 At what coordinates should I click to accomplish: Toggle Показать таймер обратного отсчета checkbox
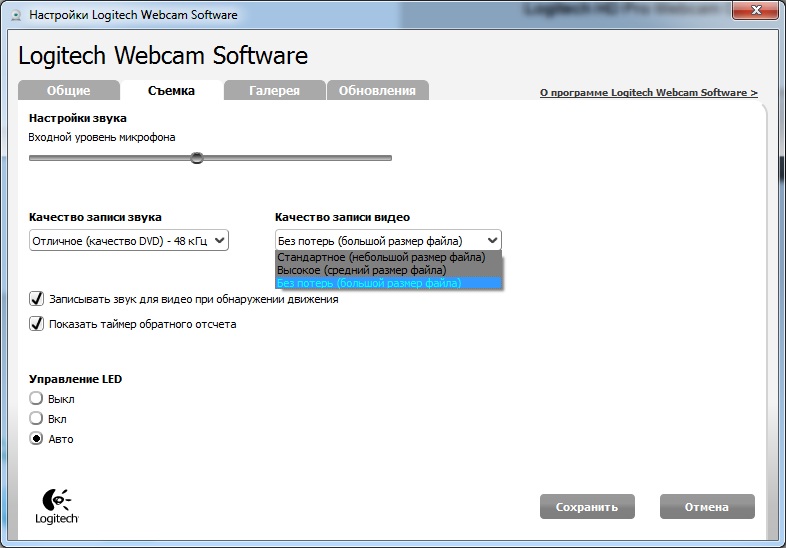pos(37,324)
